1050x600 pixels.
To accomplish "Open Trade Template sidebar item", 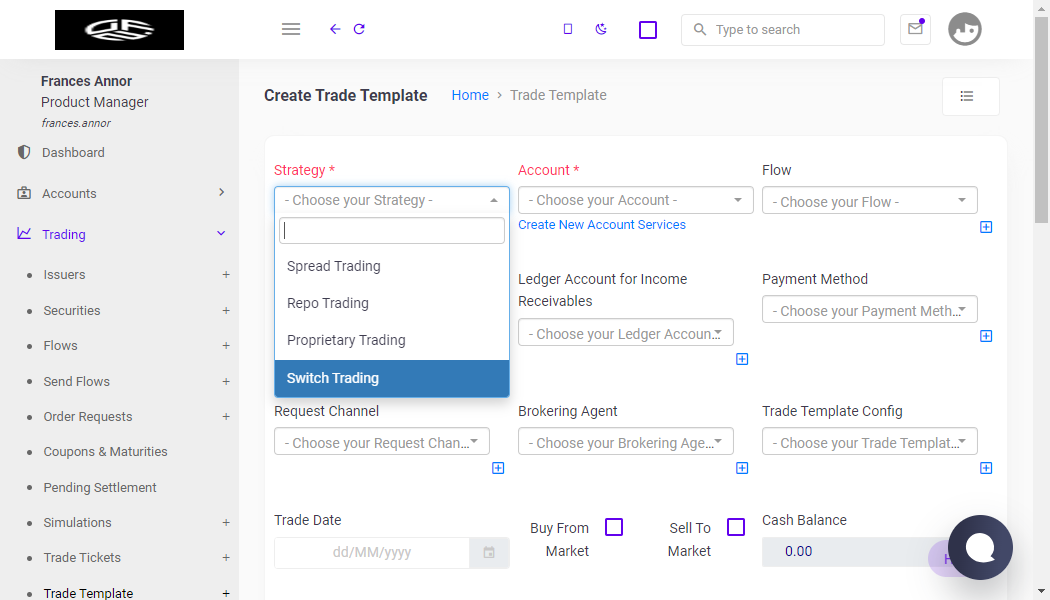I will coord(88,593).
